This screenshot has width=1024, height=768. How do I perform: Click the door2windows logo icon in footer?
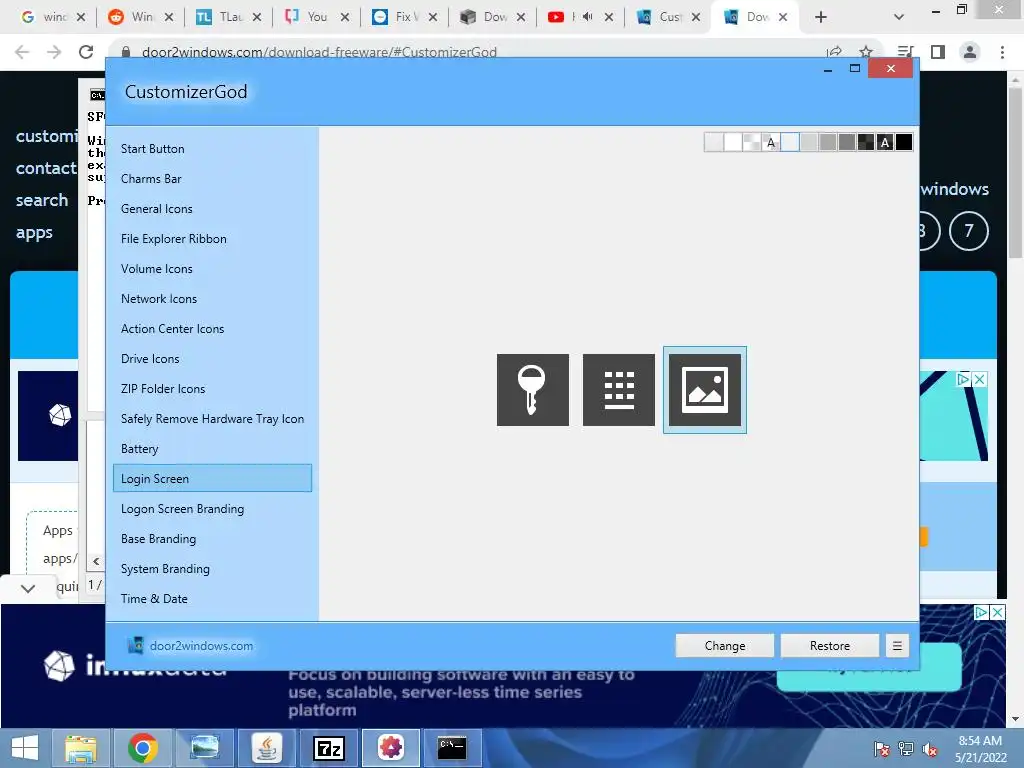[135, 645]
